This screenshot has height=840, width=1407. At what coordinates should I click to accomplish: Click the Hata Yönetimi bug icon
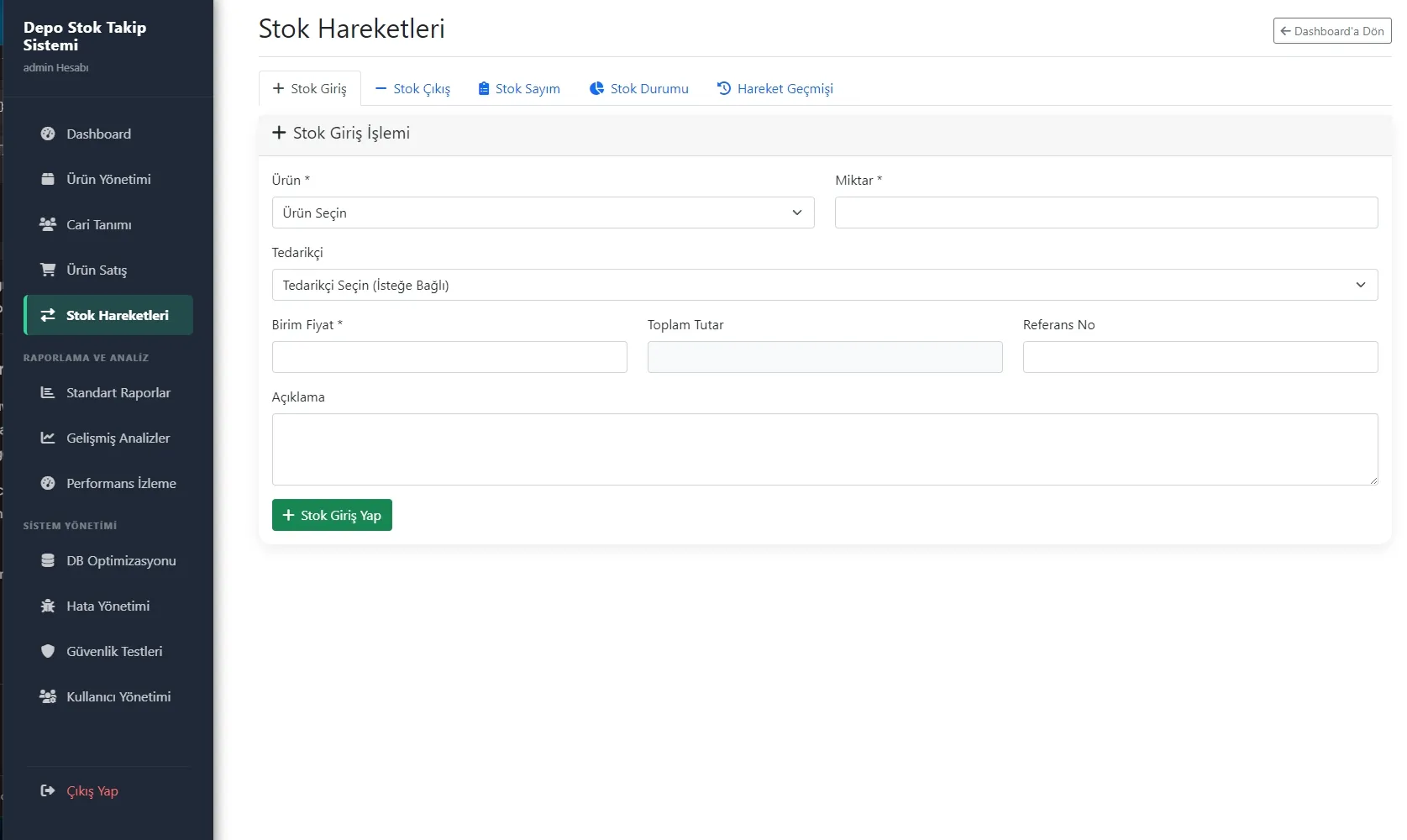(48, 606)
